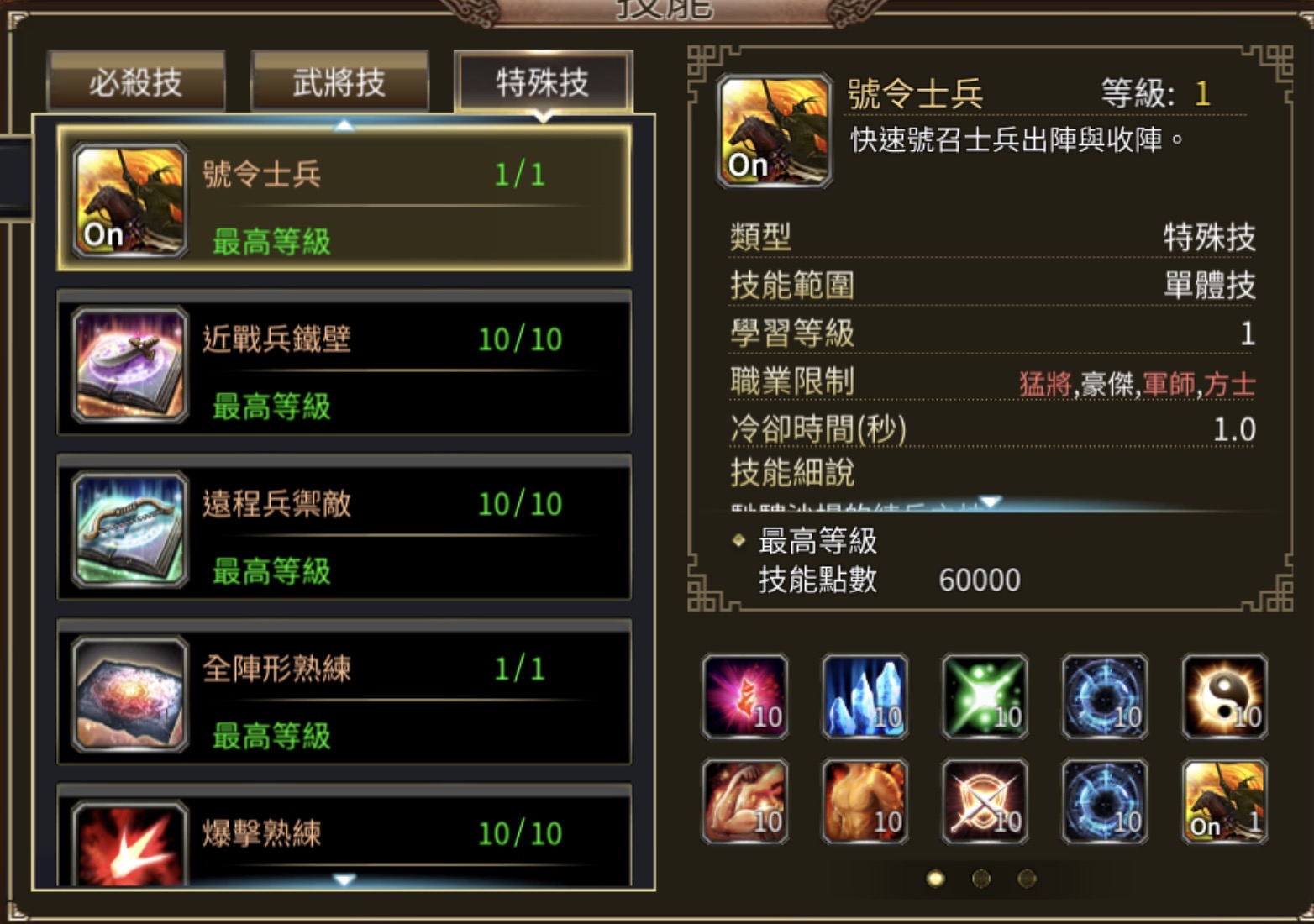The width and height of the screenshot is (1314, 924).
Task: Click the green starburst skill slot icon
Action: (x=985, y=696)
